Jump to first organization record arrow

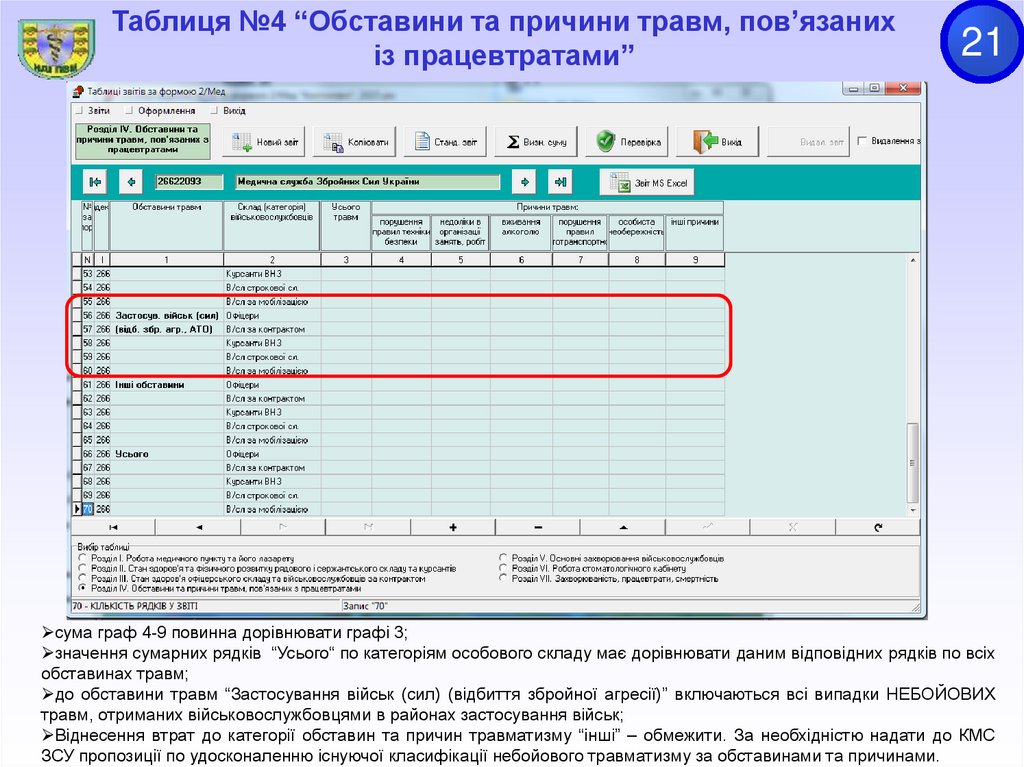click(x=95, y=182)
